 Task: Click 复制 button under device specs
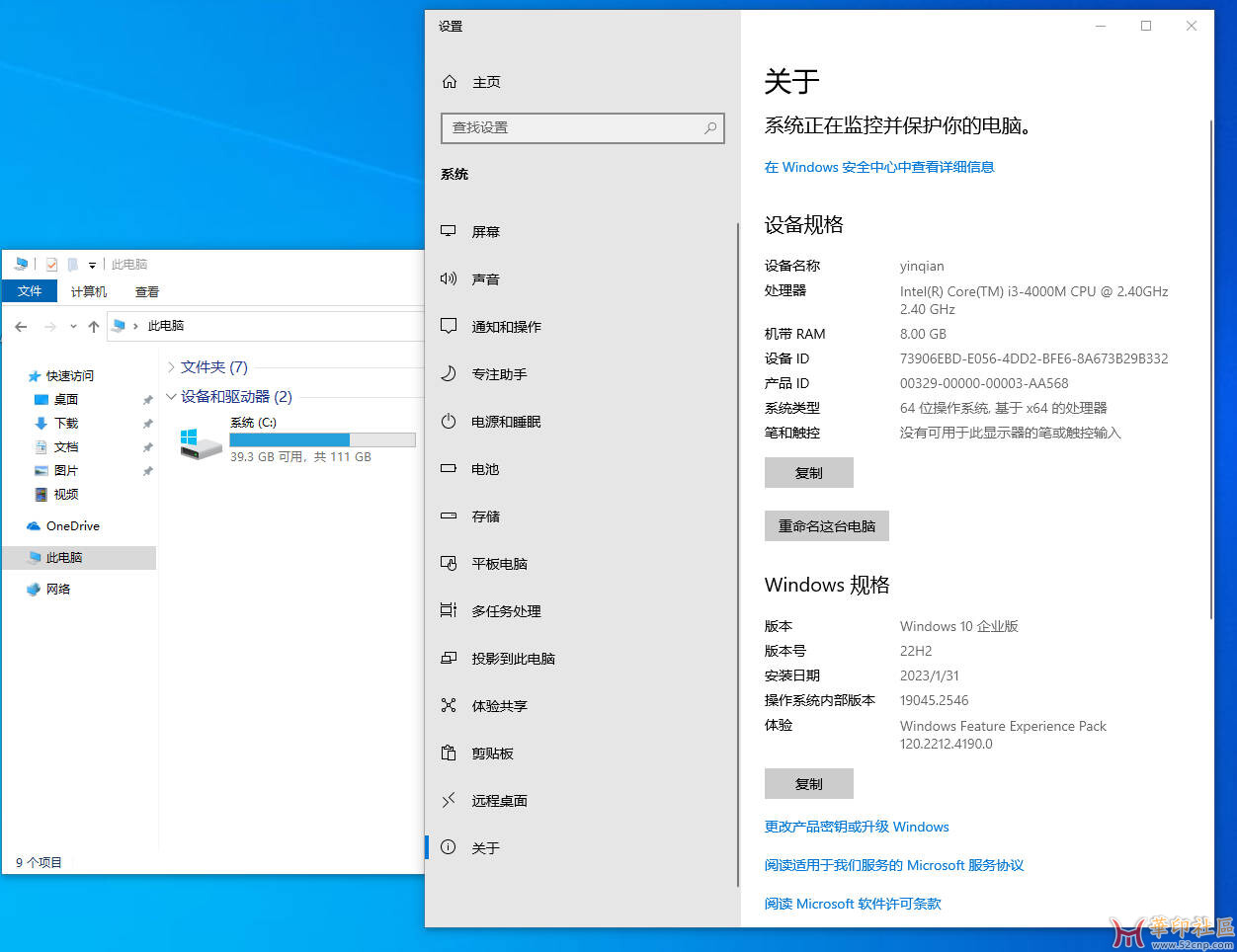[808, 473]
